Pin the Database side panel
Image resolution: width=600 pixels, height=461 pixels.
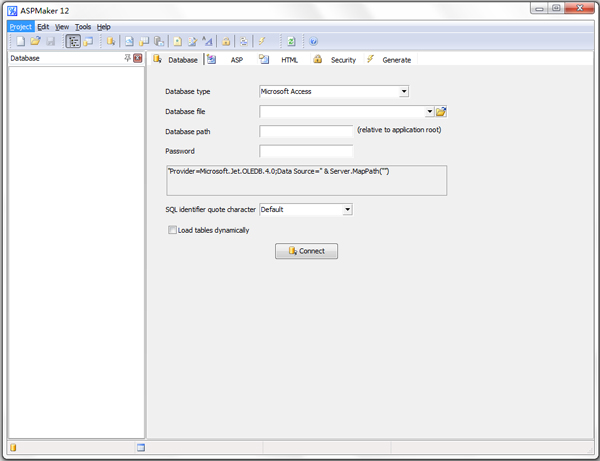click(x=127, y=59)
